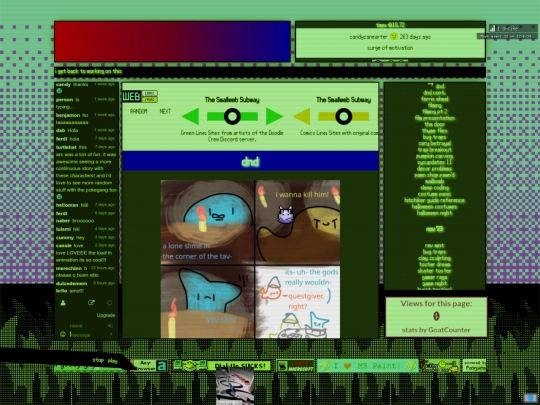Open the 'pumpkin carving' comic link
The width and height of the screenshot is (540, 405).
tap(435, 156)
